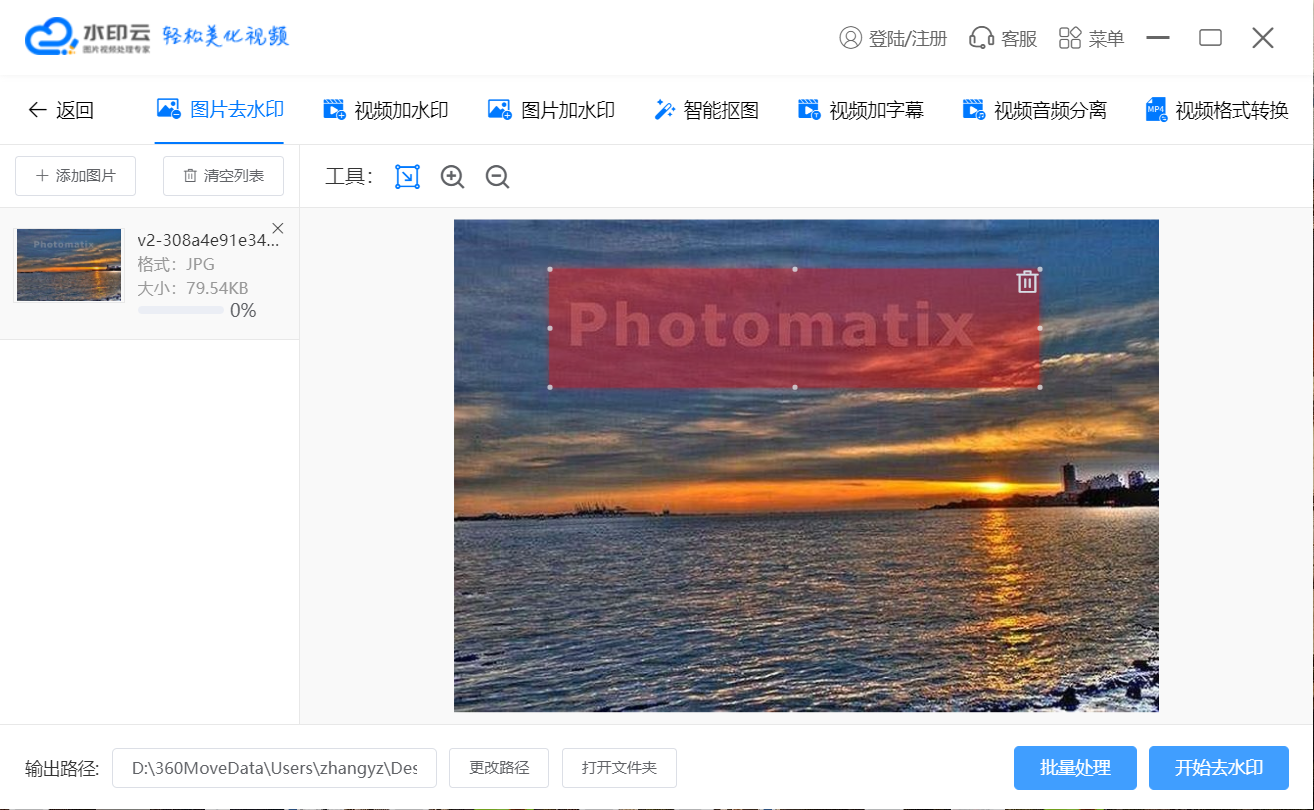Click 清空列表 to clear list

(x=223, y=176)
